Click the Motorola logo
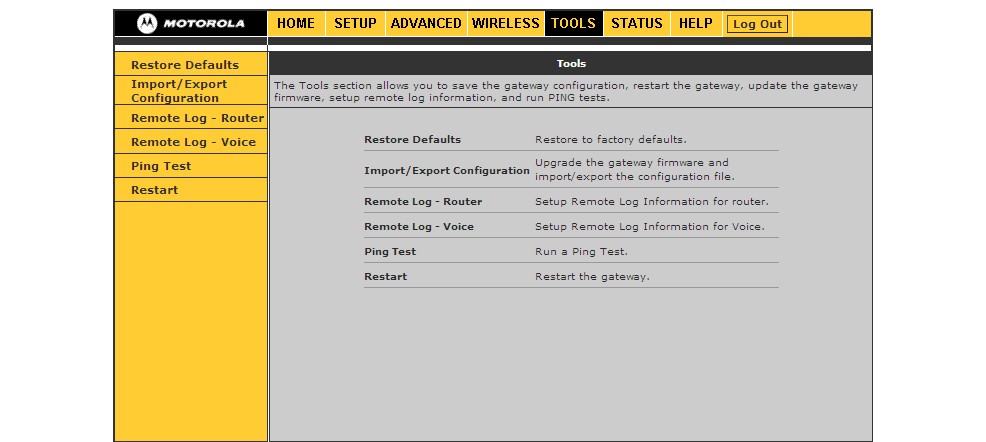The image size is (986, 442). pos(191,24)
